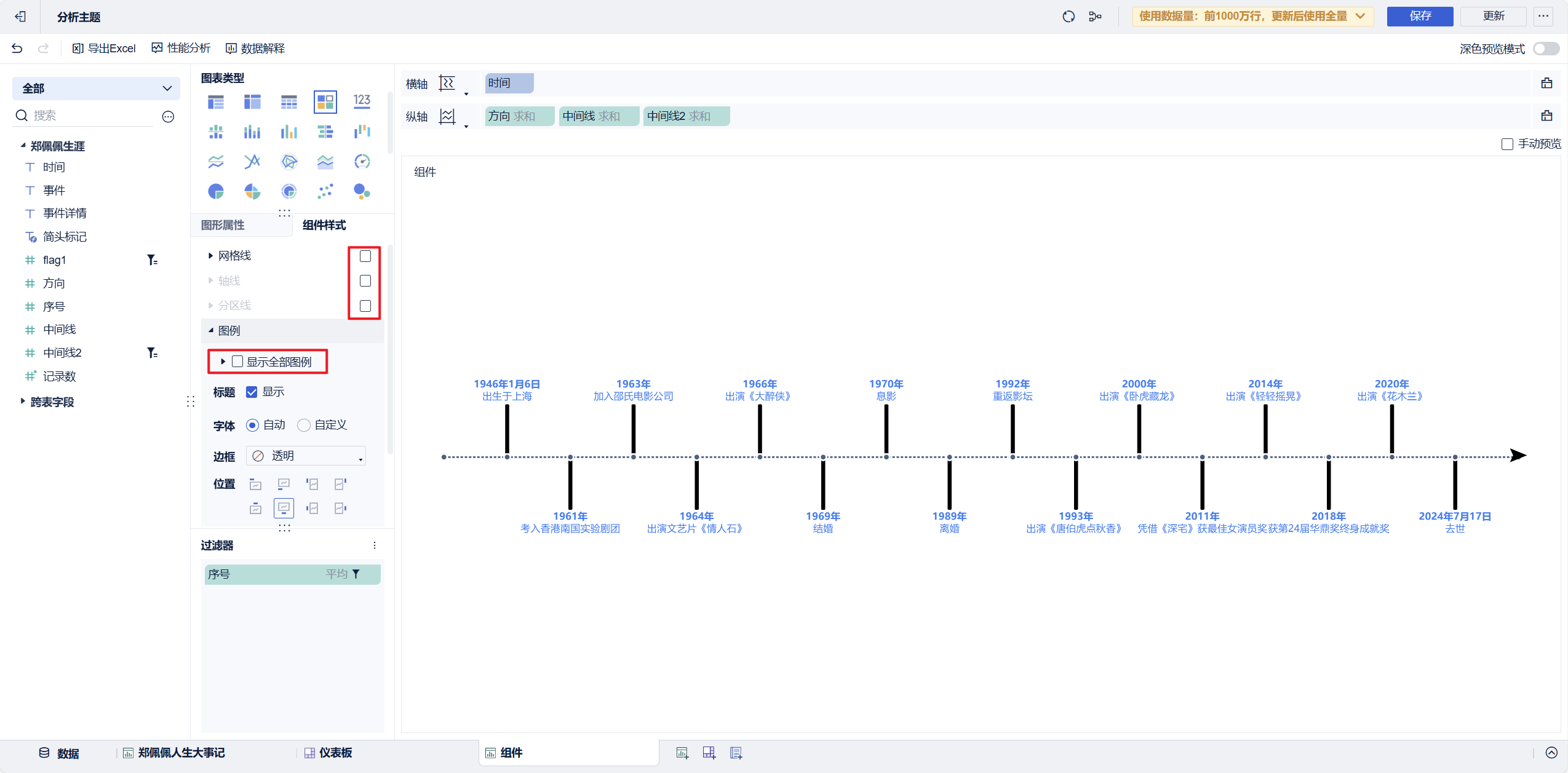Select the rose chart type
The width and height of the screenshot is (1568, 773).
[252, 192]
